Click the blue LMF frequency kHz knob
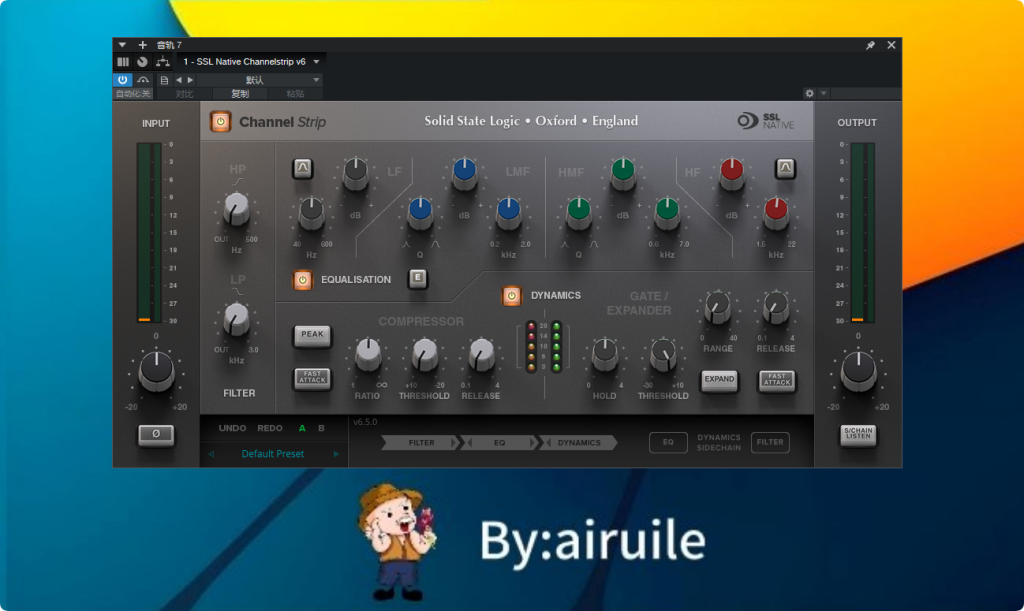Screen dimensions: 1024x611 pos(508,213)
